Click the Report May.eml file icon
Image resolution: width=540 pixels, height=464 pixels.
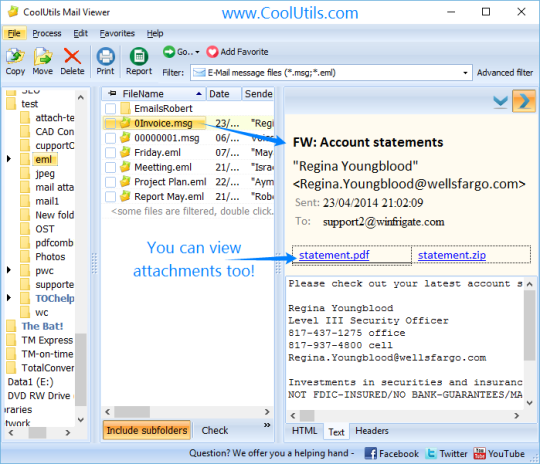125,196
